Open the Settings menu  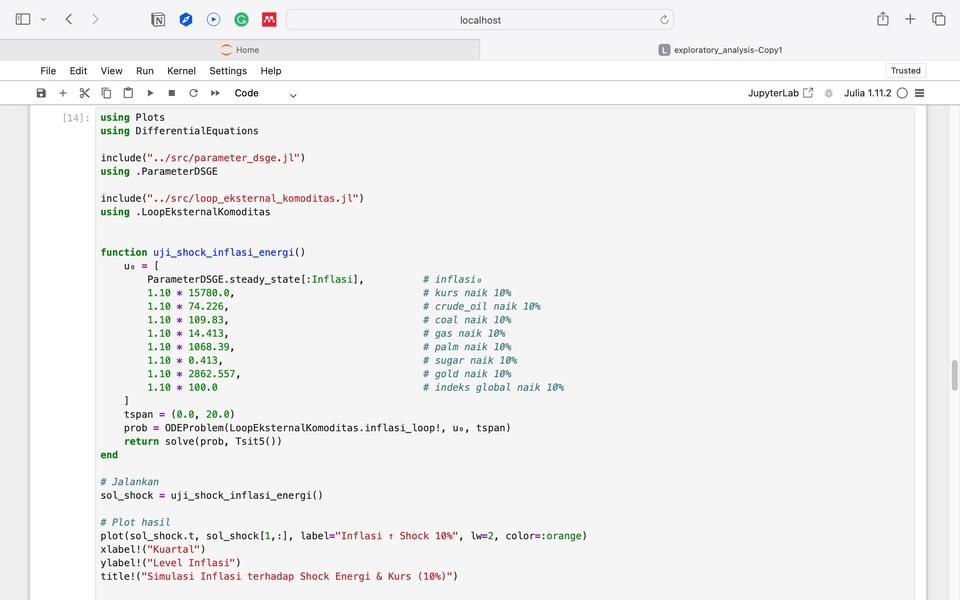pyautogui.click(x=228, y=71)
